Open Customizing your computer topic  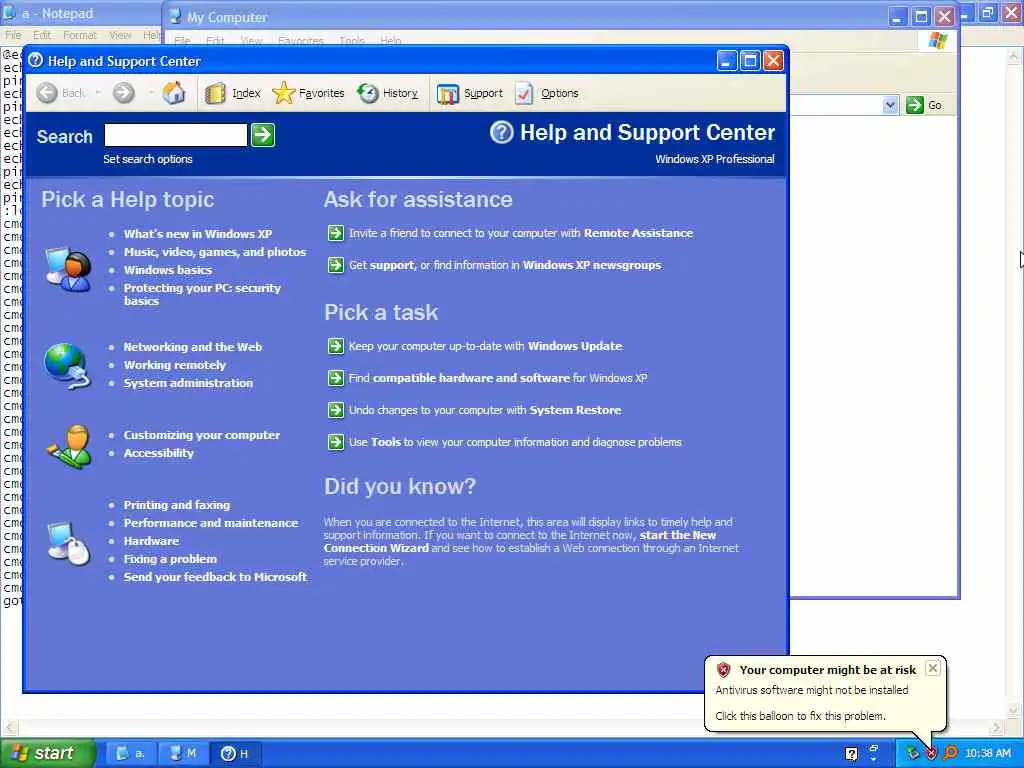202,435
